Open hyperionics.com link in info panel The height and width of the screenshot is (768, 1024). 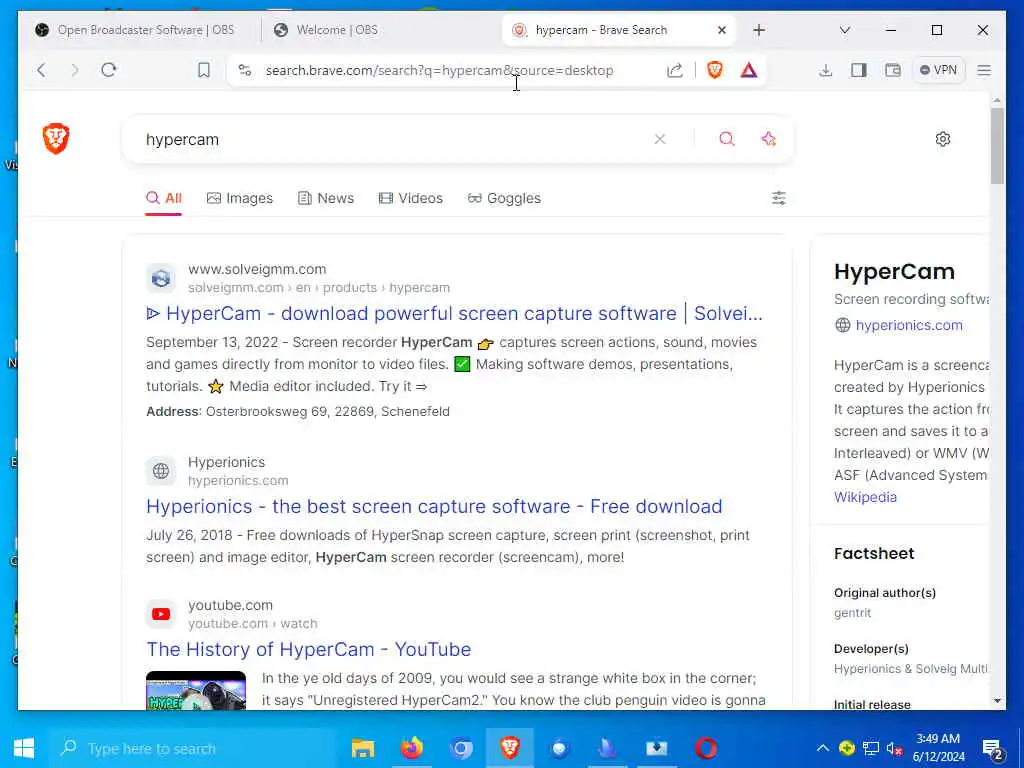pos(908,325)
